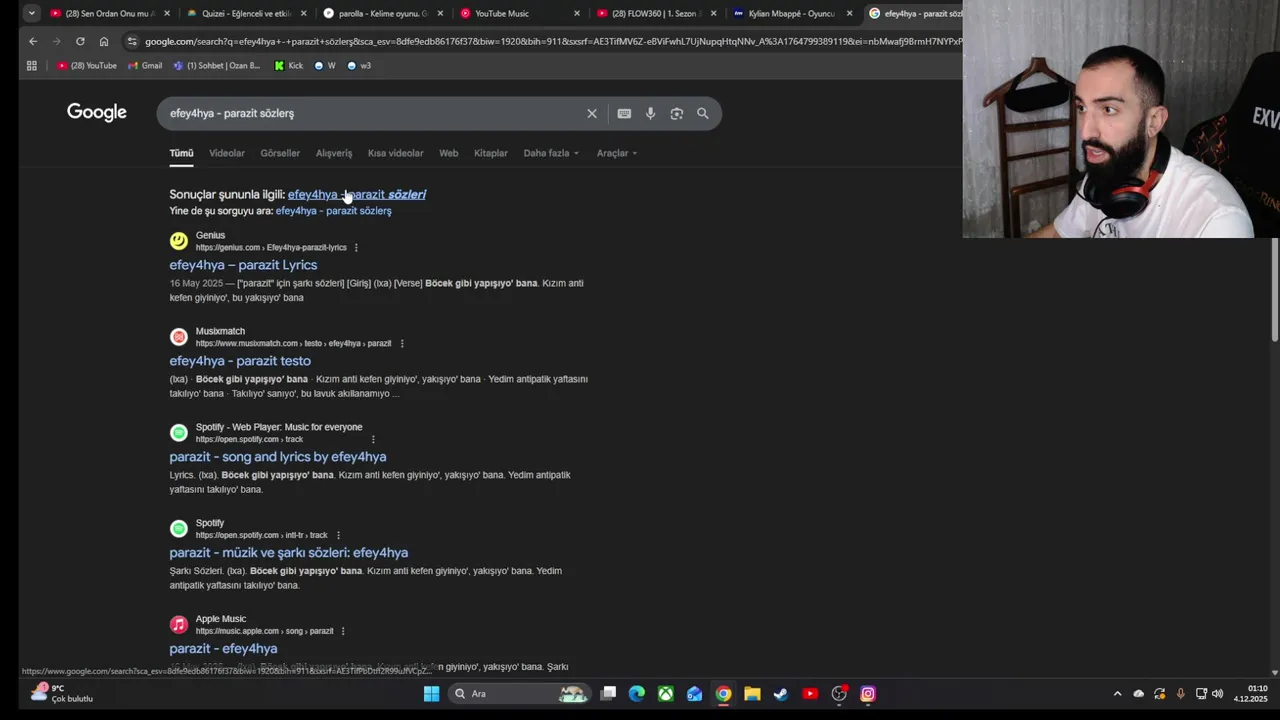Screen dimensions: 1280x720
Task: Reload the current page
Action: point(80,41)
